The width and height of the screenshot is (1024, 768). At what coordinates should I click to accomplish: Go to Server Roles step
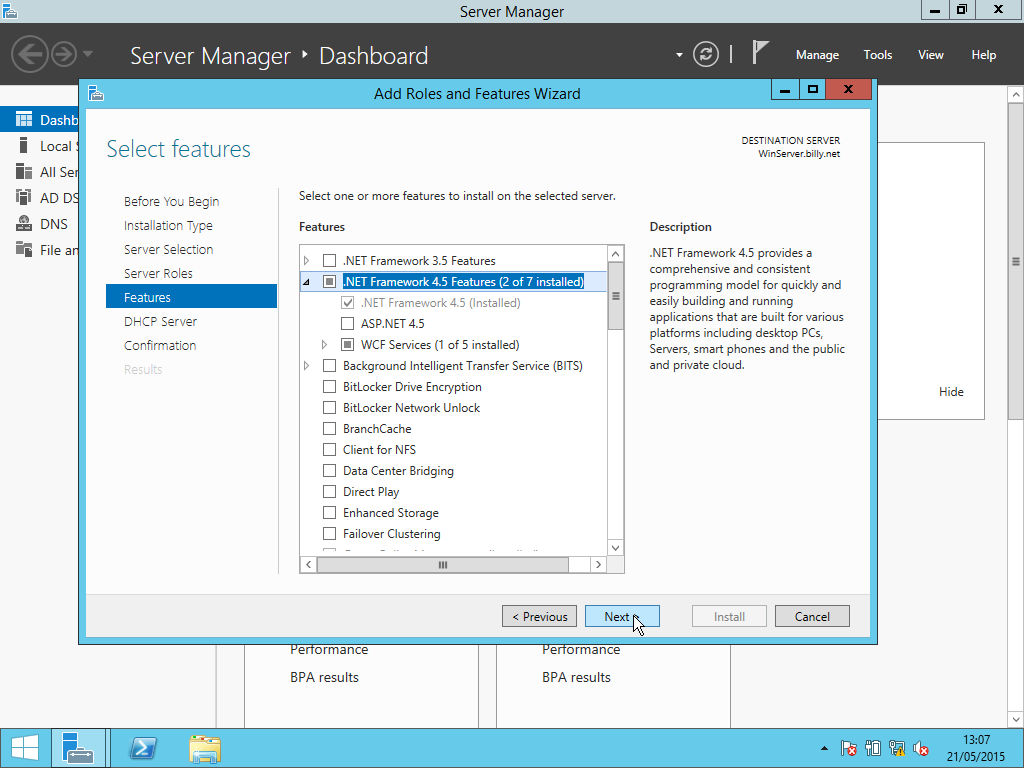pyautogui.click(x=158, y=273)
